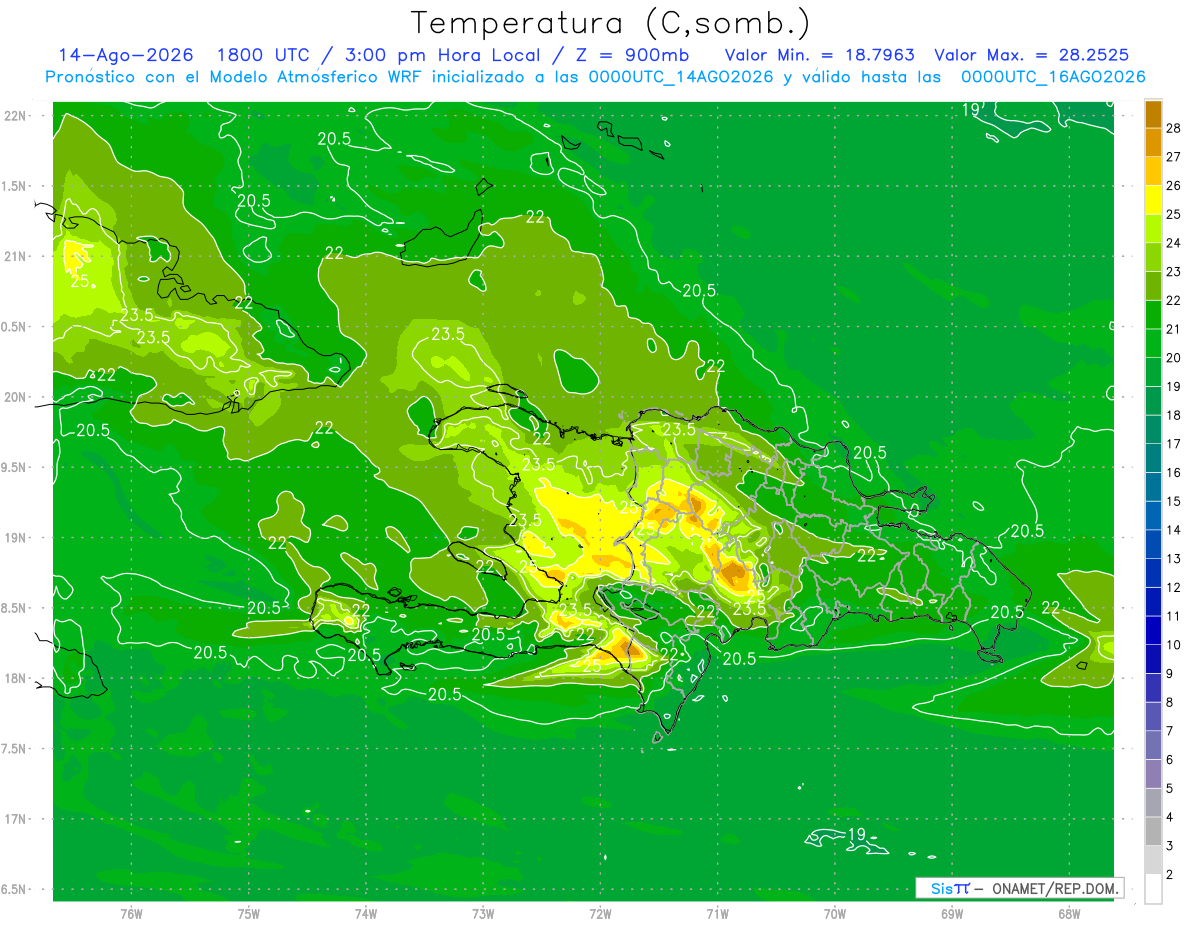Click legend scale value '18'
The width and height of the screenshot is (1200, 927).
coord(1174,414)
